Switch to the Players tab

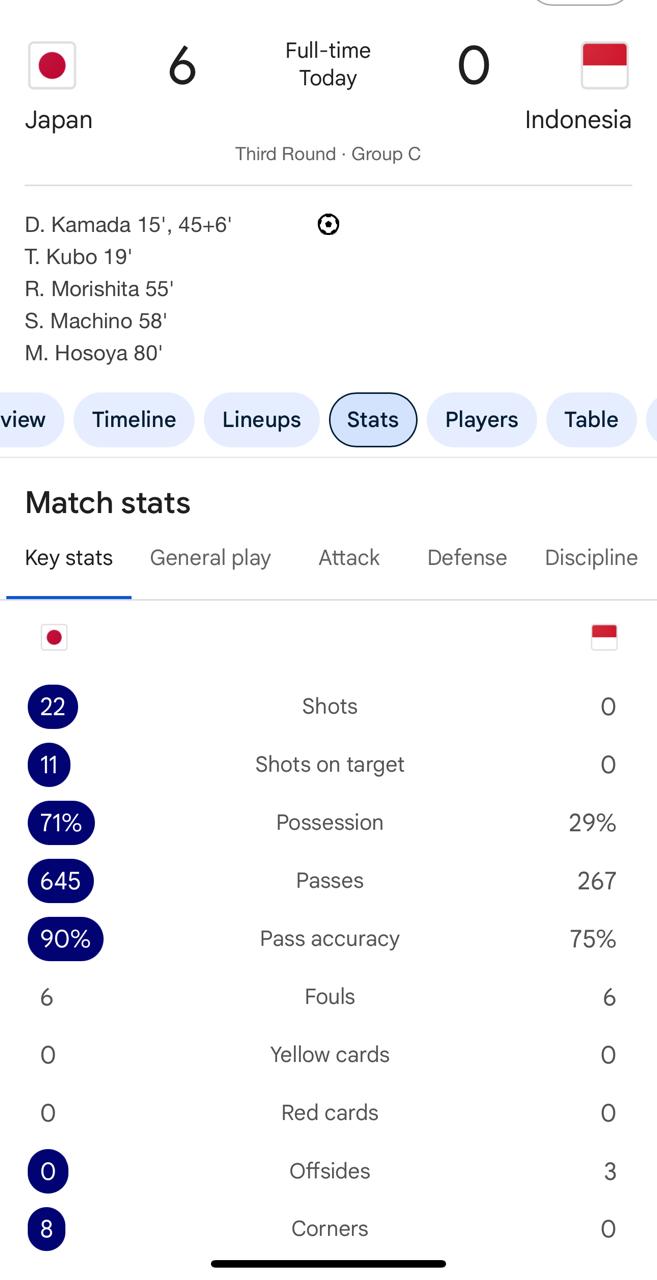482,420
